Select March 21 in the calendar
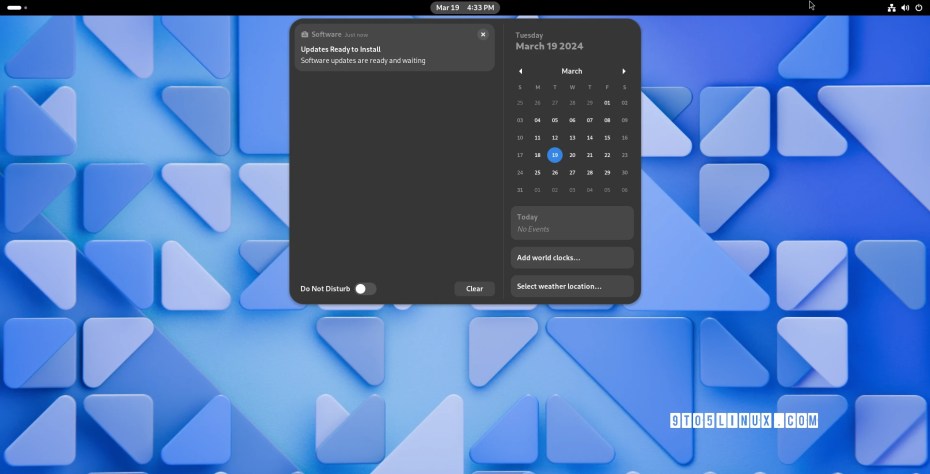This screenshot has width=930, height=474. tap(590, 155)
